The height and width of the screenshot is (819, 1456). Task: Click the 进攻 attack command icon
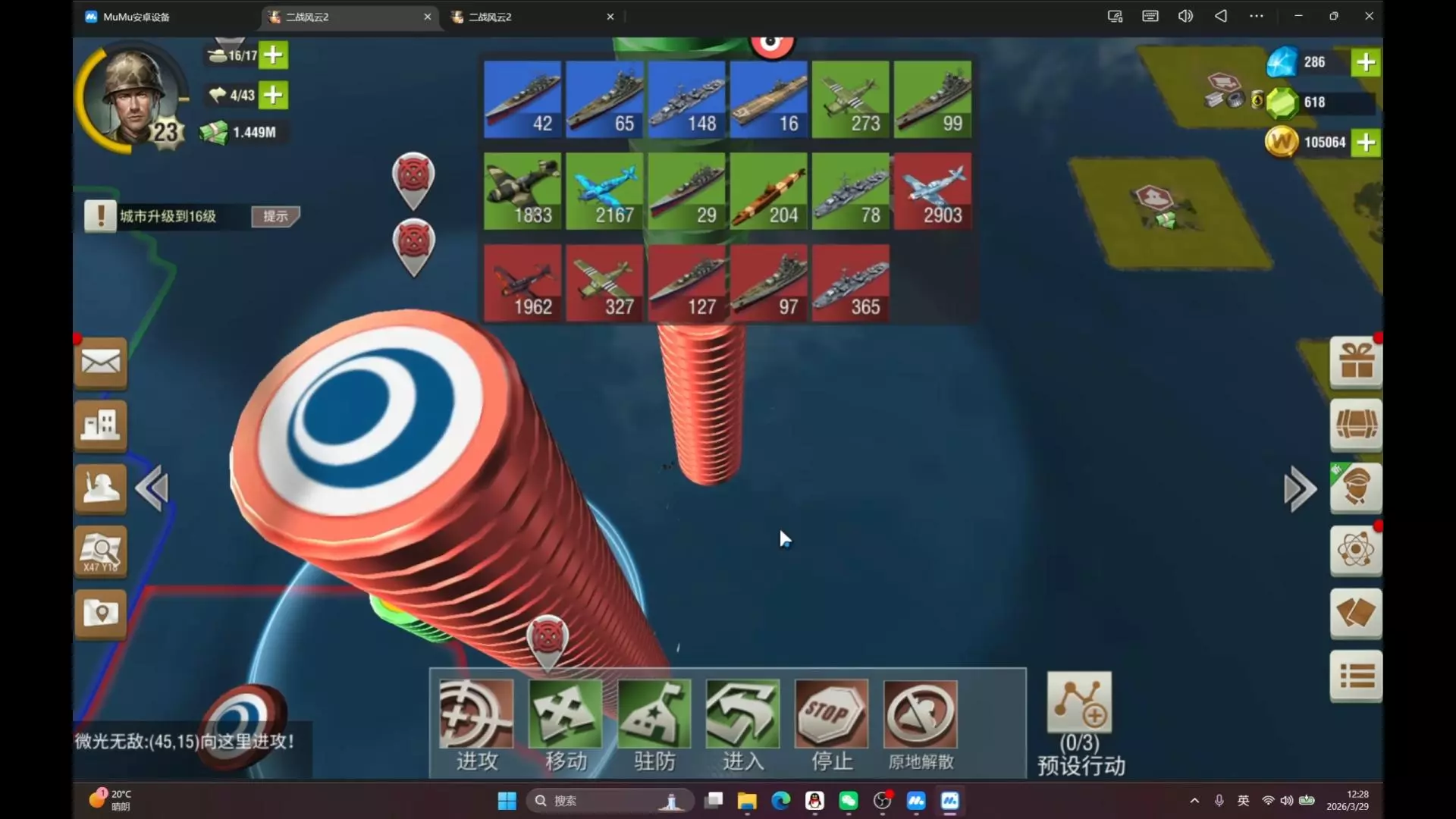(475, 715)
